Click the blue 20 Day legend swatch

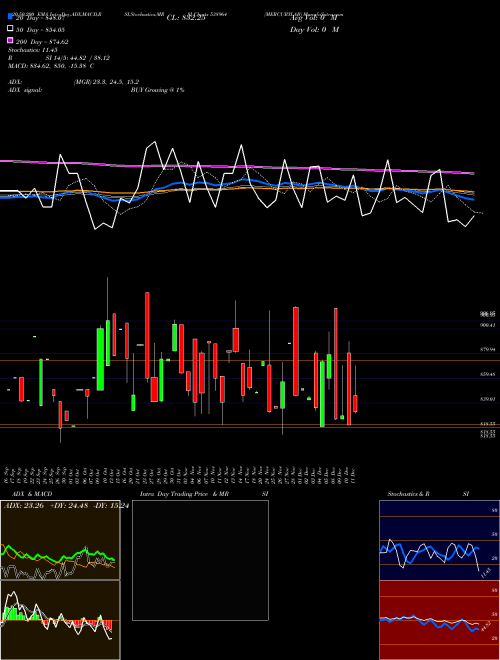pyautogui.click(x=11, y=17)
